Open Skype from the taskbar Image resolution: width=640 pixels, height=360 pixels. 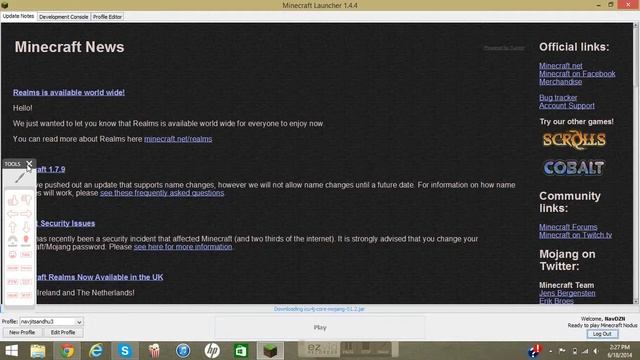pos(125,351)
